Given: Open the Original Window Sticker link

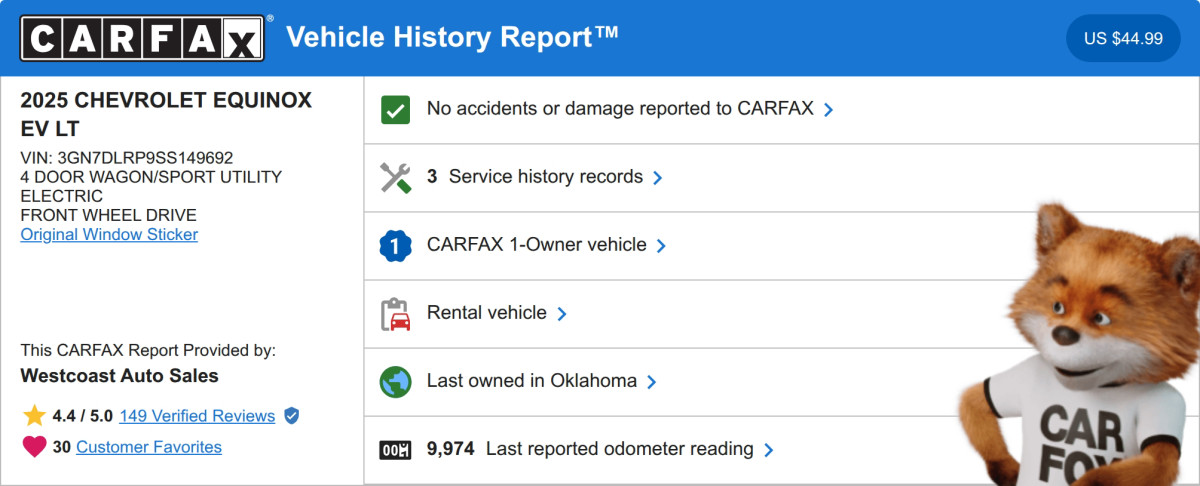Looking at the screenshot, I should coord(109,235).
